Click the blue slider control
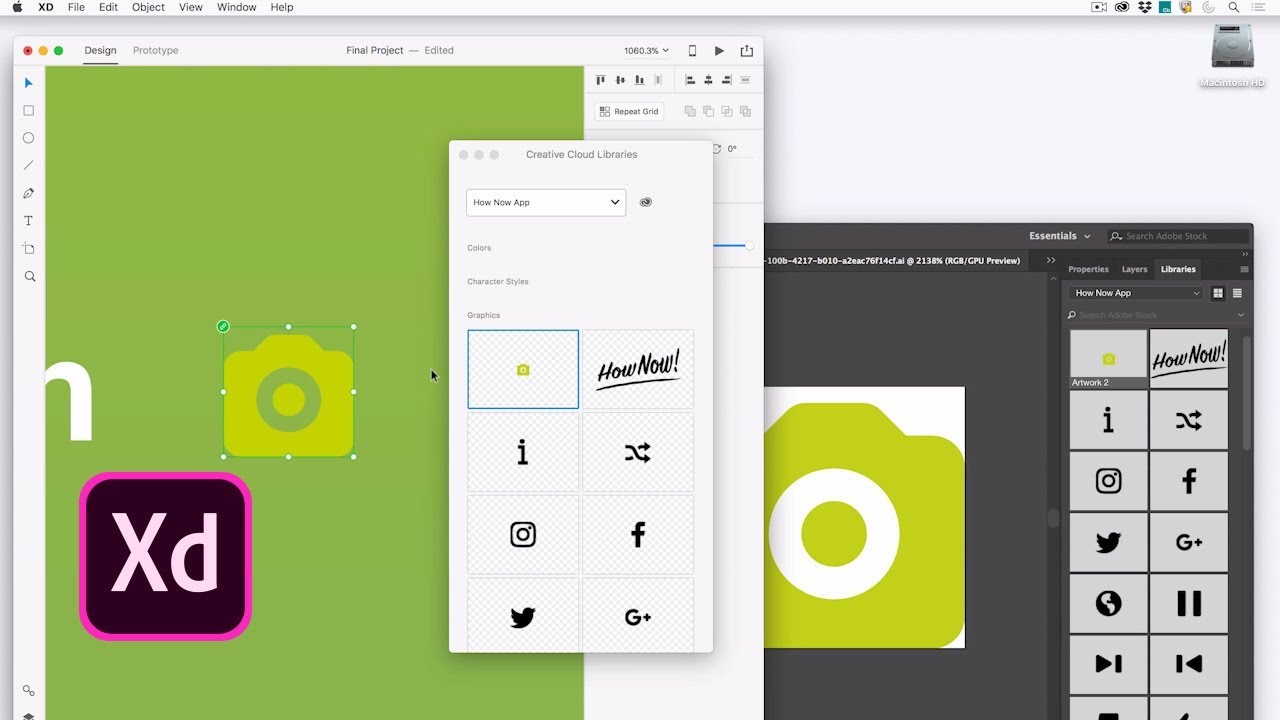Screen dimensions: 1280x720 click(x=747, y=246)
